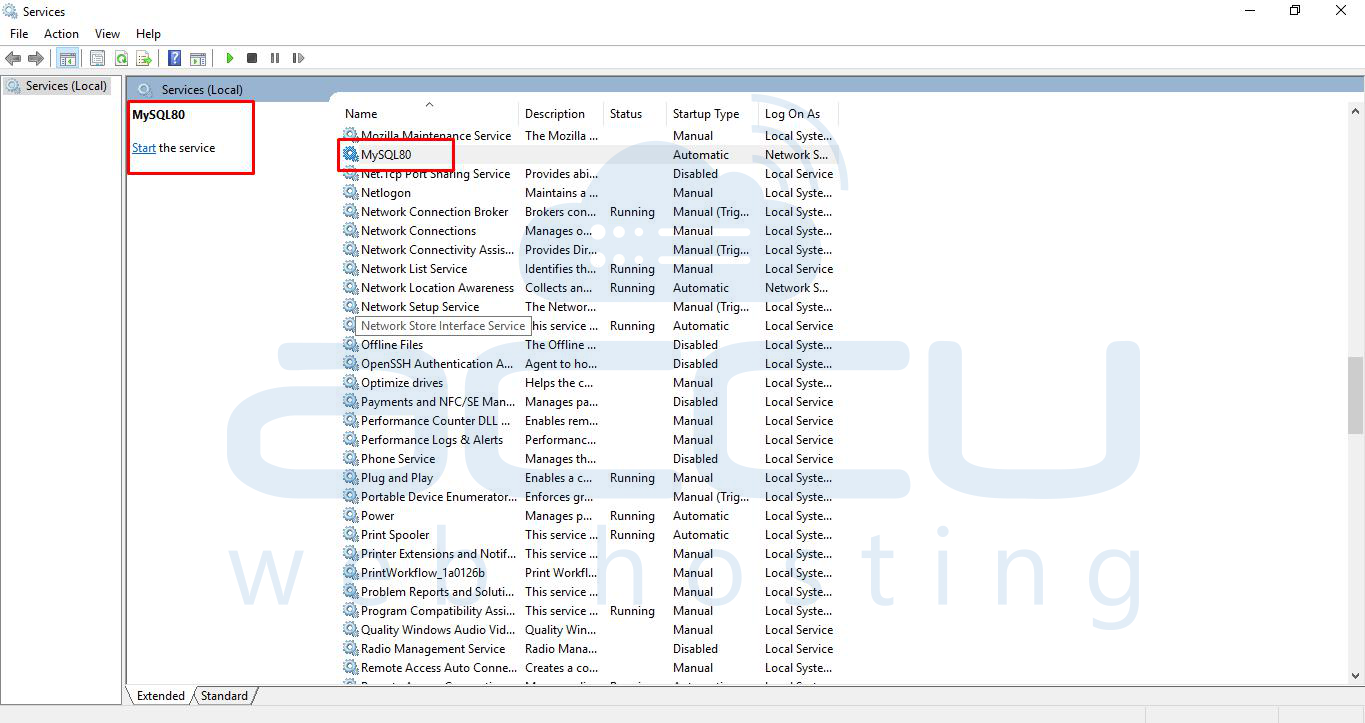Select Performance Logs & Alerts service
Viewport: 1365px width, 723px height.
[x=589, y=439]
